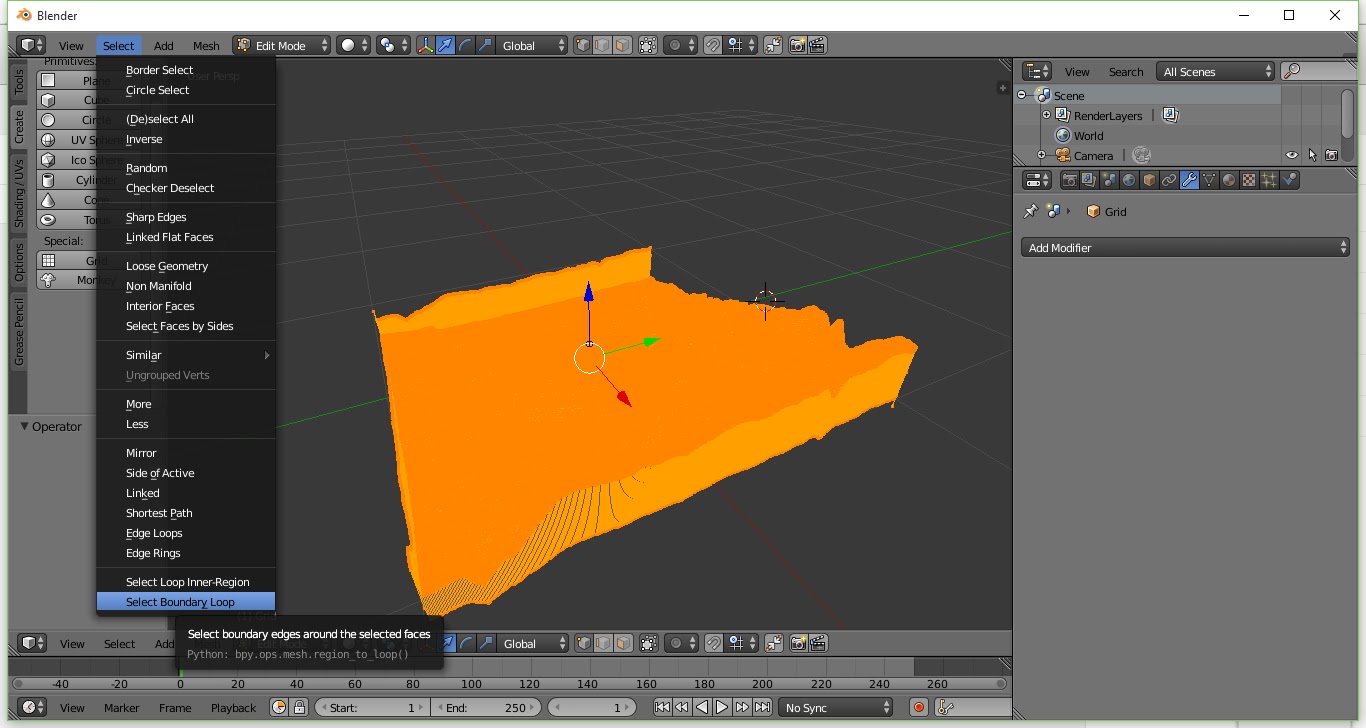Open the Render properties tab
Viewport: 1366px width, 728px height.
[x=1069, y=180]
